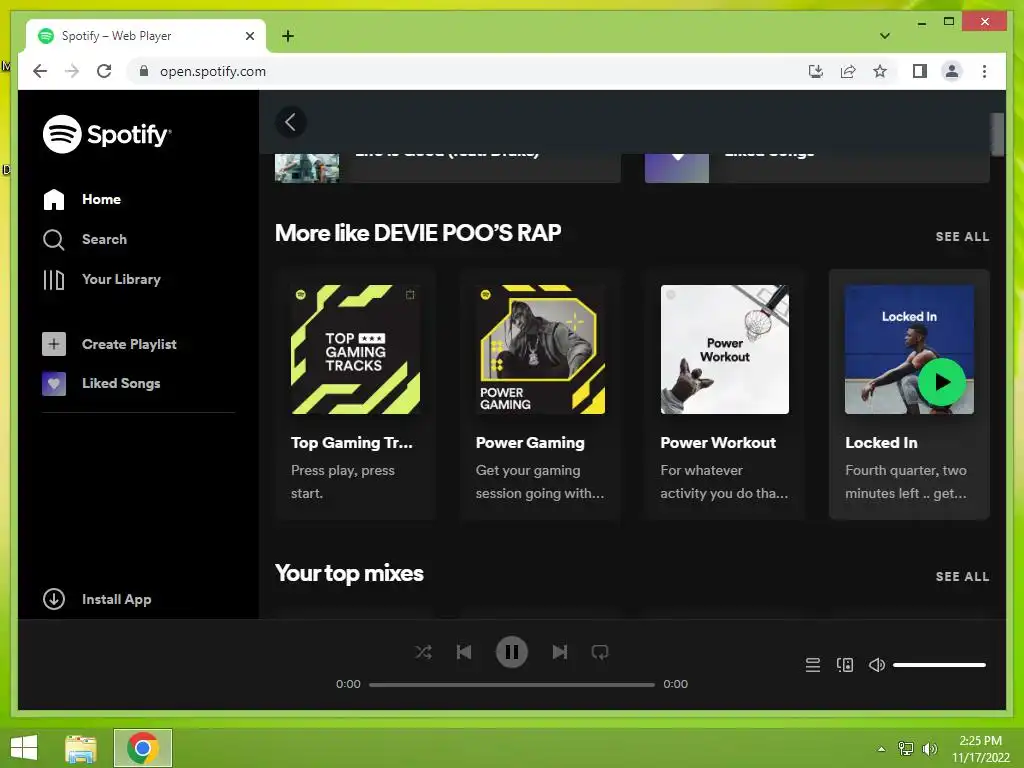1024x768 pixels.
Task: Open Your Library in sidebar
Action: coord(102,280)
